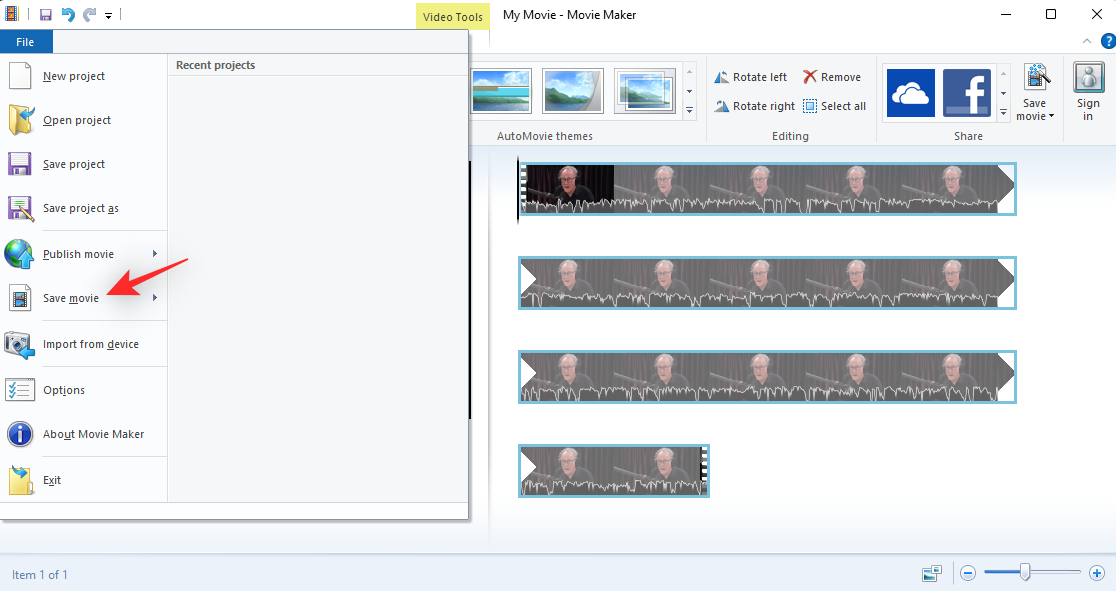Select the second timeline clip strip
The width and height of the screenshot is (1116, 591).
pyautogui.click(x=767, y=283)
